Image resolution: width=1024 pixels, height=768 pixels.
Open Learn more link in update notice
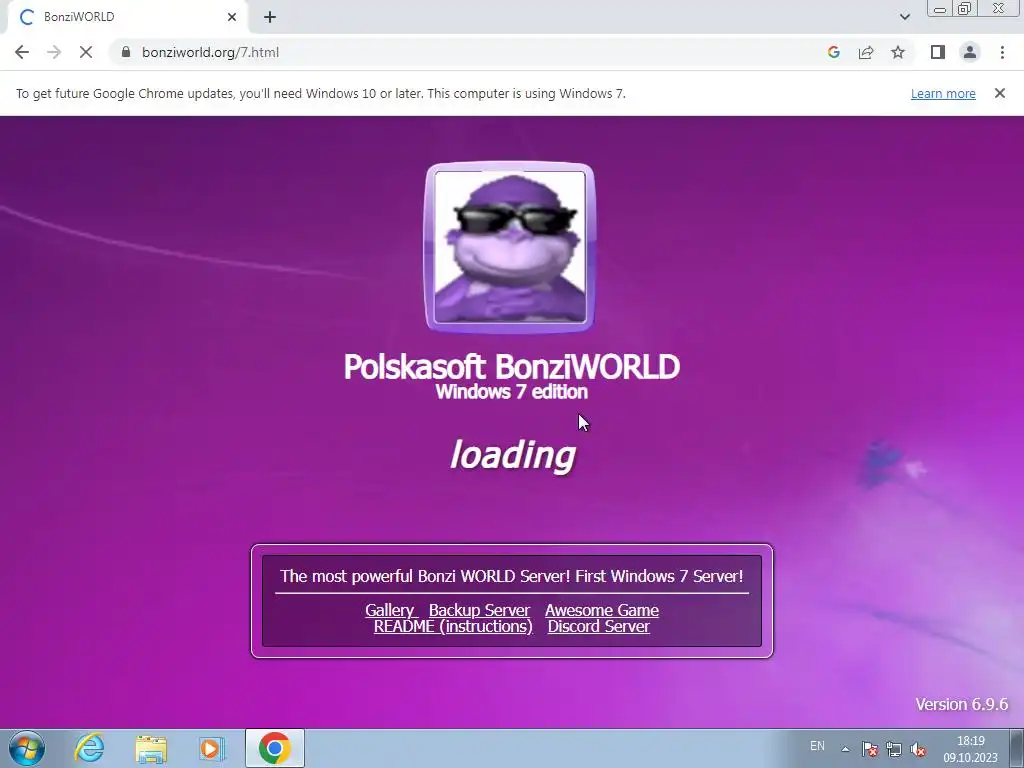tap(943, 93)
